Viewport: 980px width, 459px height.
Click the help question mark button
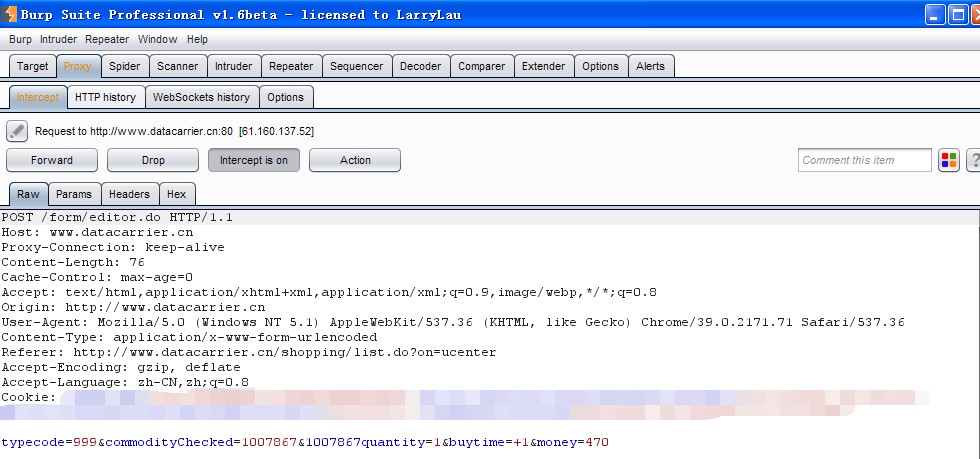(974, 160)
